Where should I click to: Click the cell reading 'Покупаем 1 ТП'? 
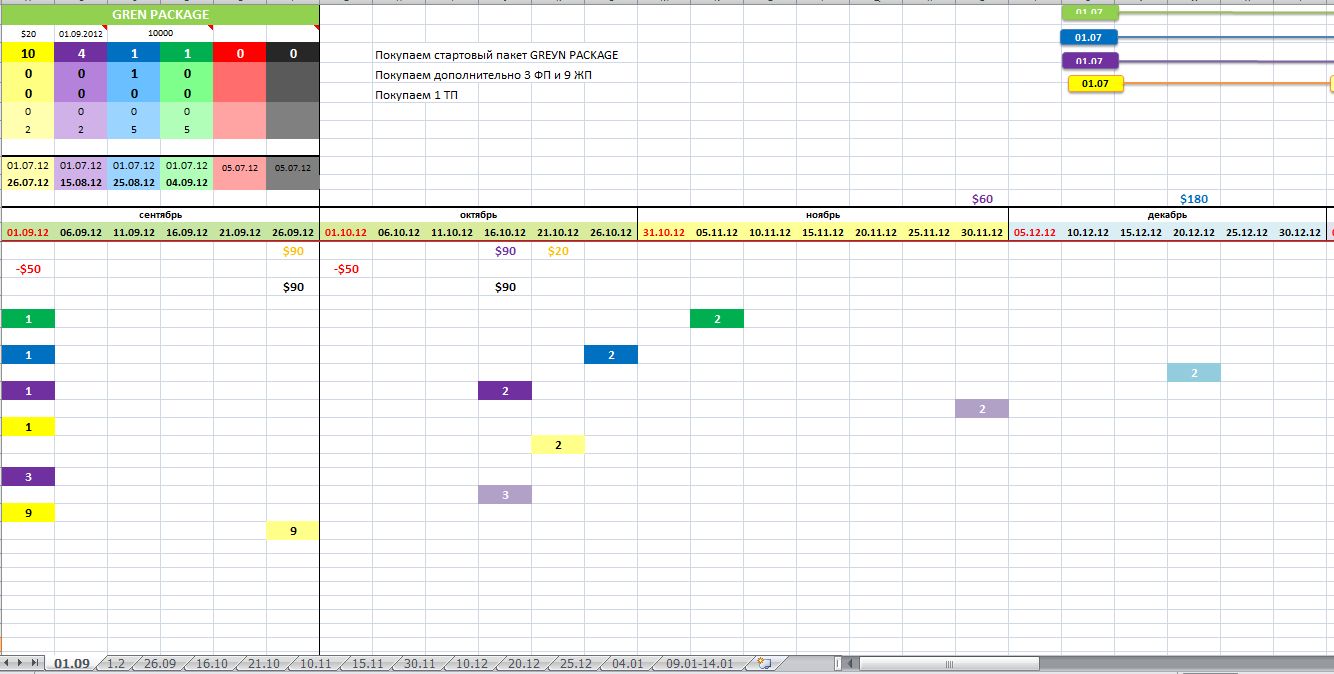pyautogui.click(x=417, y=95)
